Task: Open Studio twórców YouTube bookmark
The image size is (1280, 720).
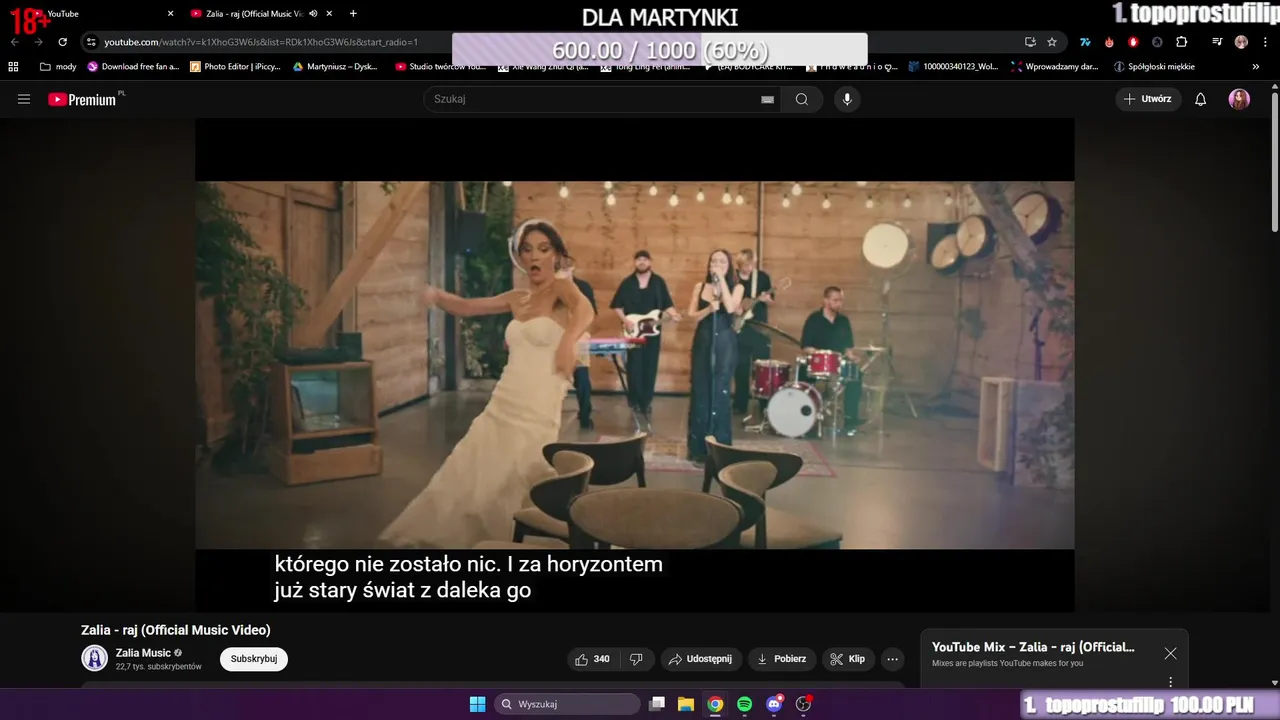Action: click(441, 67)
